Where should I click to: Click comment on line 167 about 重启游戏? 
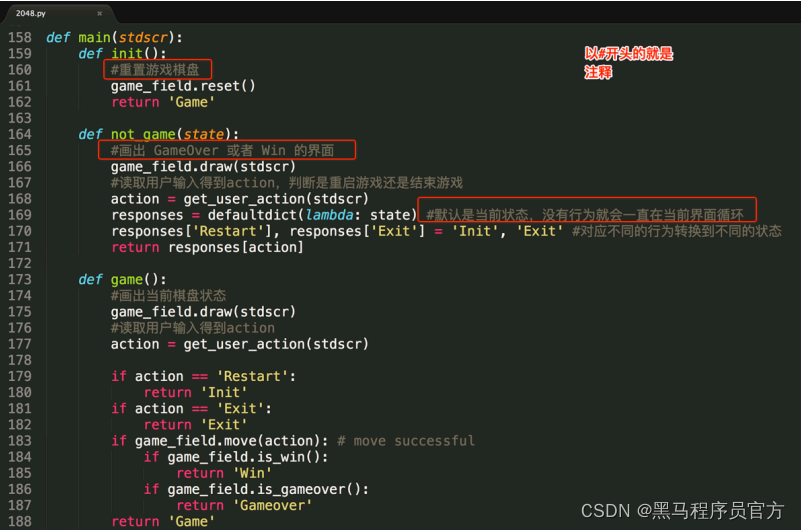pyautogui.click(x=287, y=183)
